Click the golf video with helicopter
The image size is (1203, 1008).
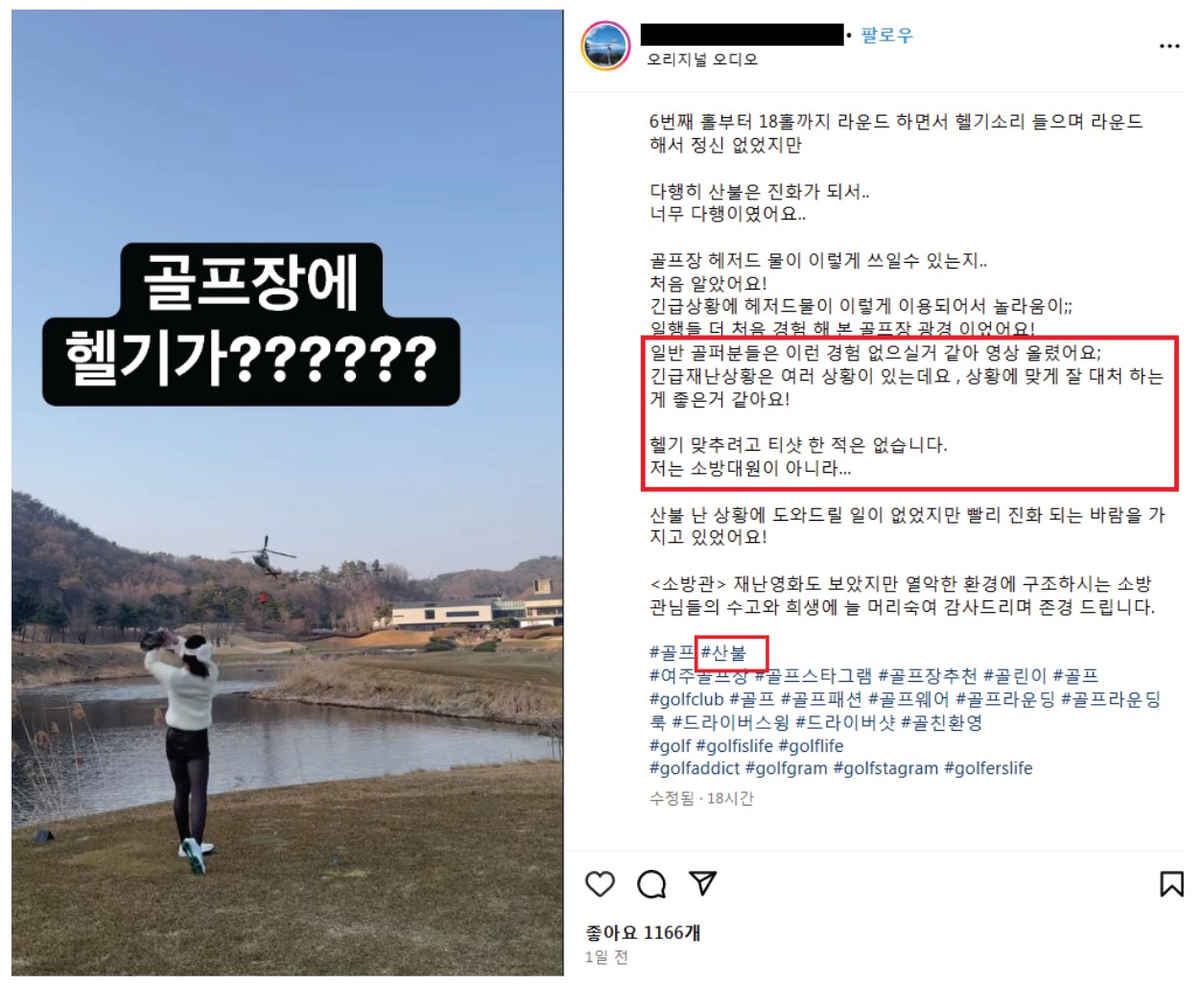point(288,493)
